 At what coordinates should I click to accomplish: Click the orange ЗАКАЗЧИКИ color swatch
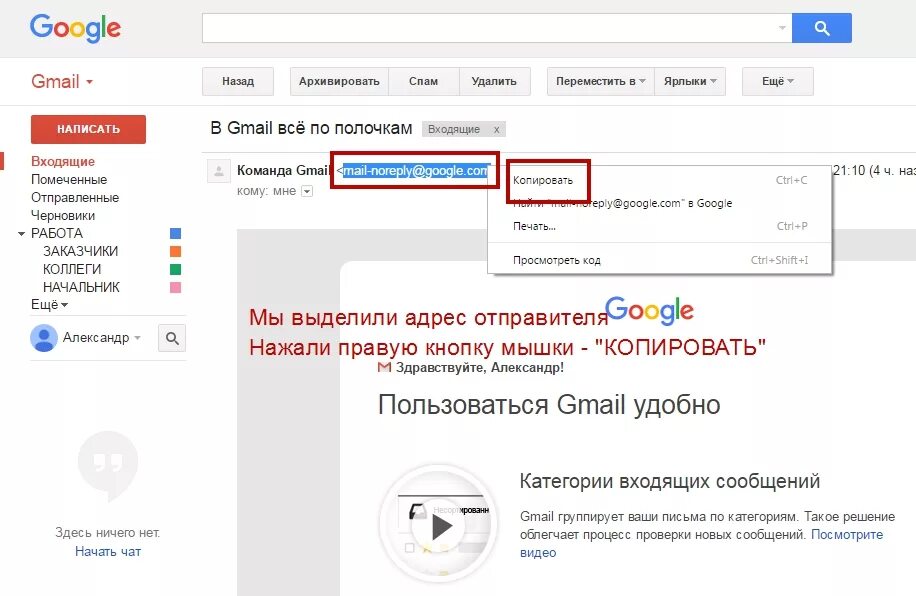pos(175,252)
